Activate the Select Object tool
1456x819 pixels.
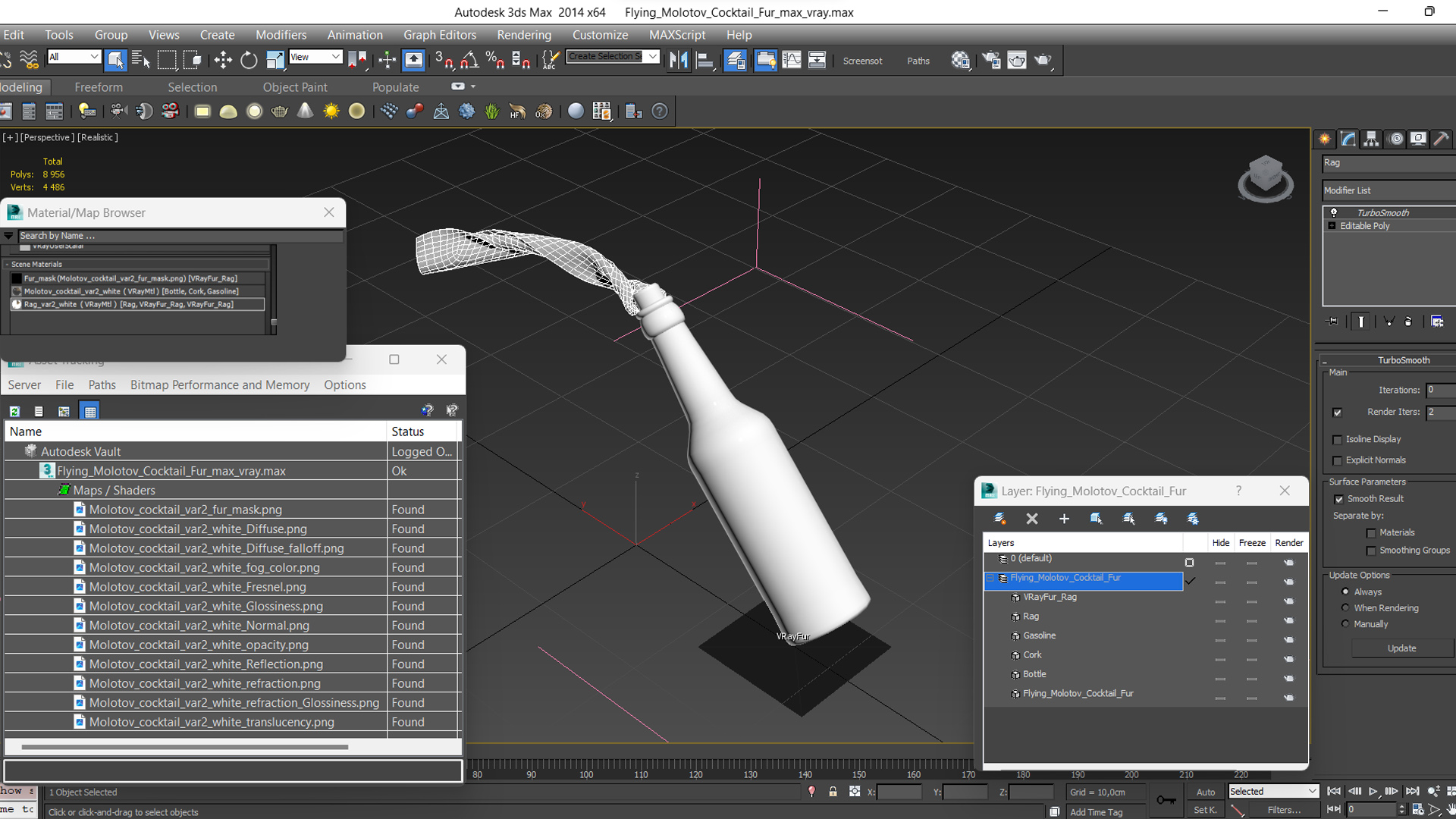115,60
